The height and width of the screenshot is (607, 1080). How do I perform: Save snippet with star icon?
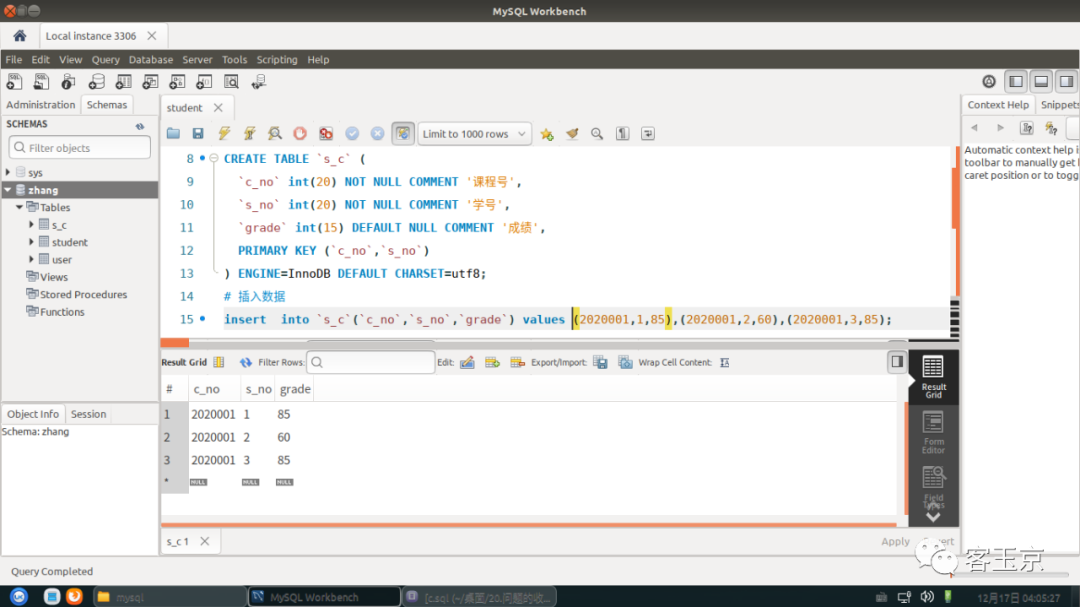pos(547,134)
